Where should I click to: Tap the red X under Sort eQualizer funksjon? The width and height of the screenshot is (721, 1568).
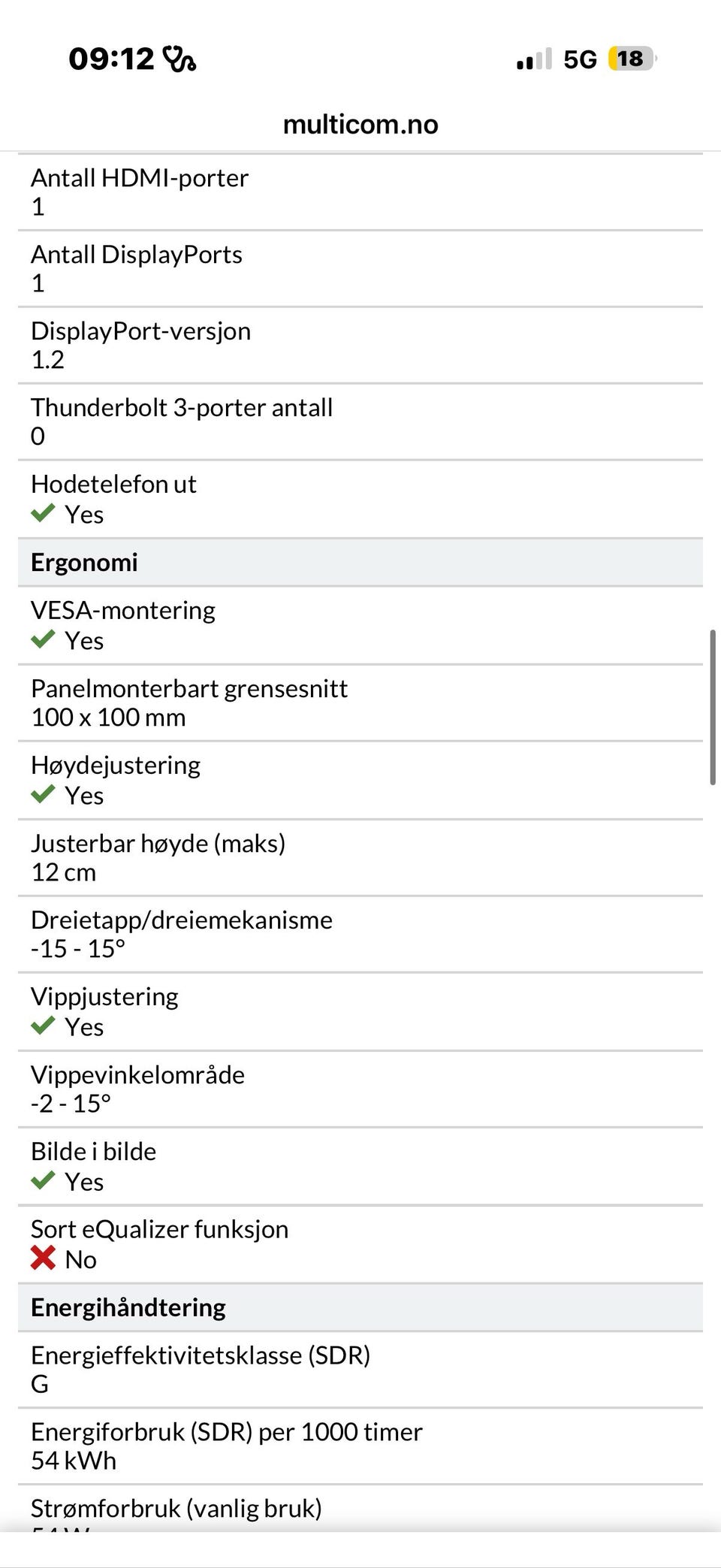click(x=43, y=1258)
